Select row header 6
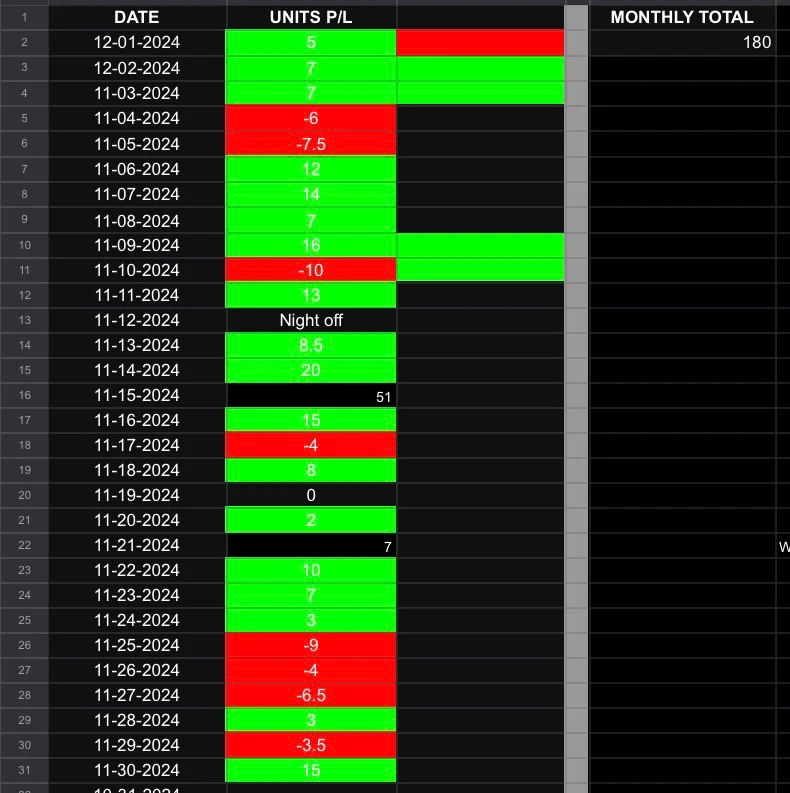 24,144
